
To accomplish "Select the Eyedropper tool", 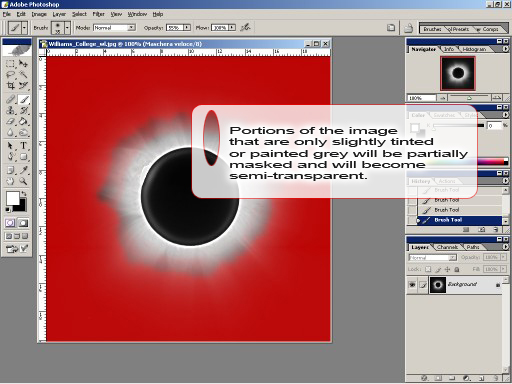I will 23,170.
